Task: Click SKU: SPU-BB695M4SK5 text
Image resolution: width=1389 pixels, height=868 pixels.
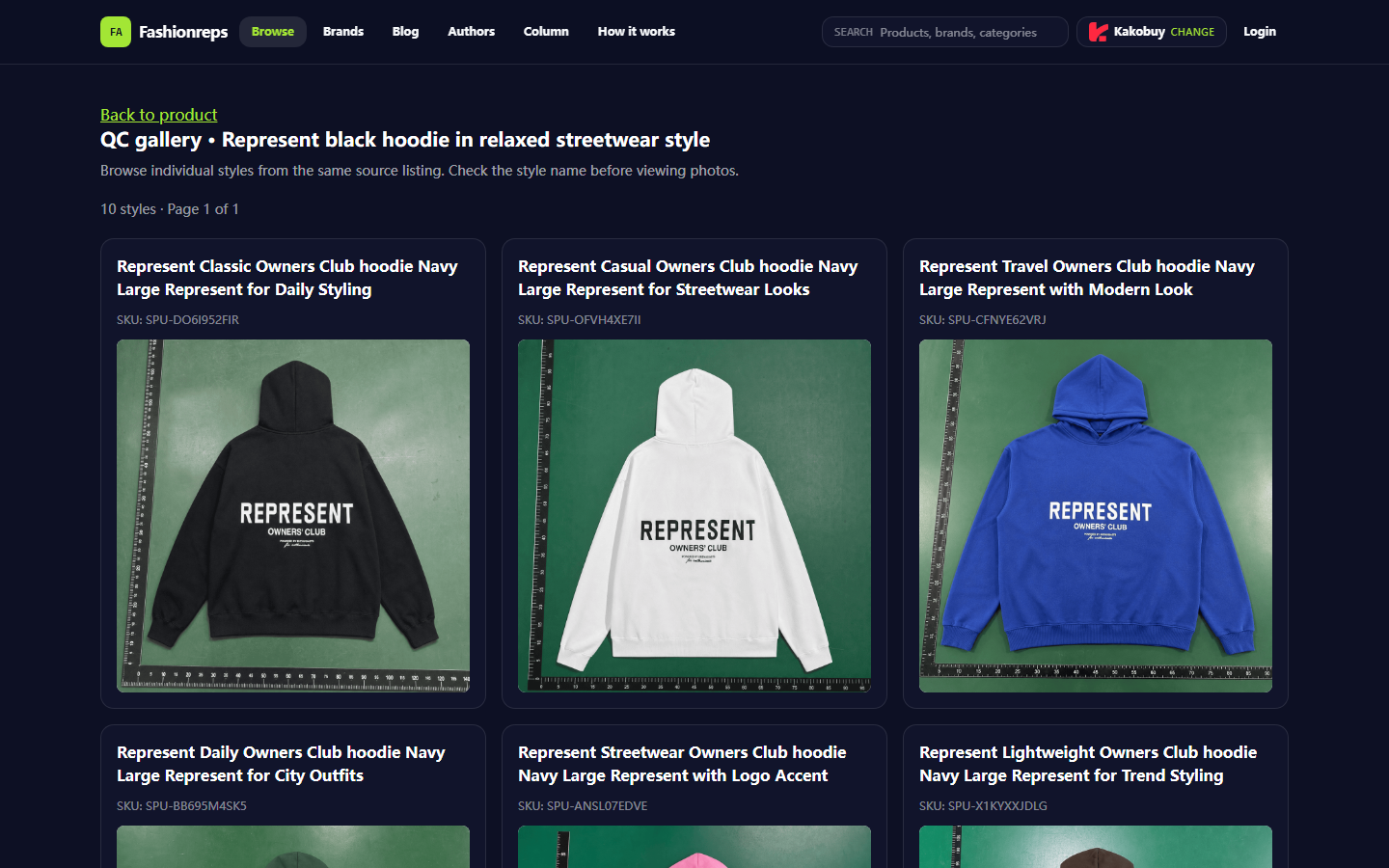Action: (x=181, y=806)
